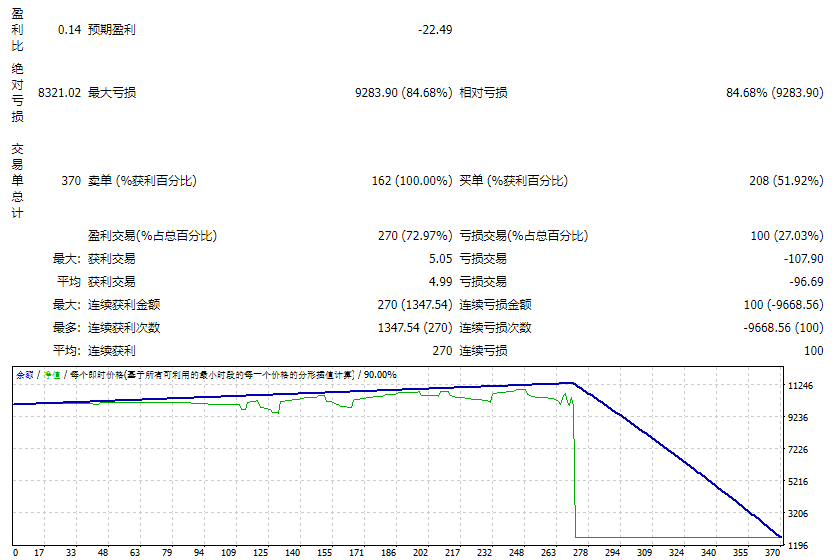834x560 pixels.
Task: Click the value "100 (-9668.56)"
Action: (x=784, y=305)
